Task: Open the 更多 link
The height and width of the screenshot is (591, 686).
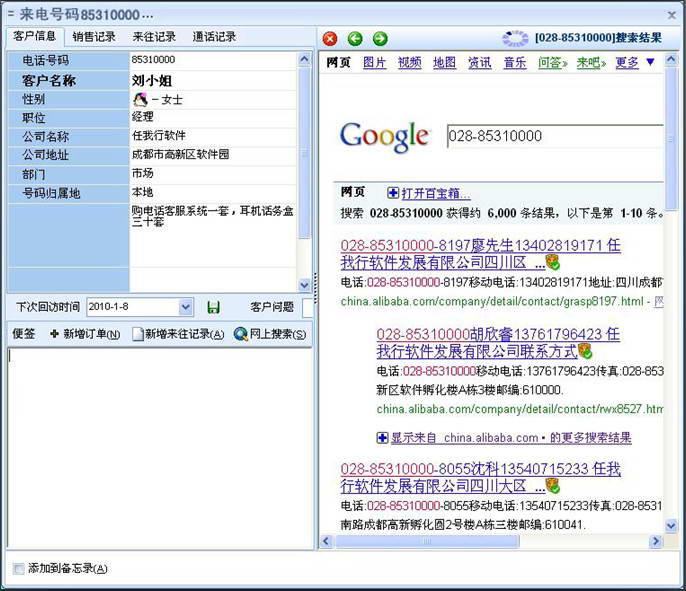Action: point(627,63)
